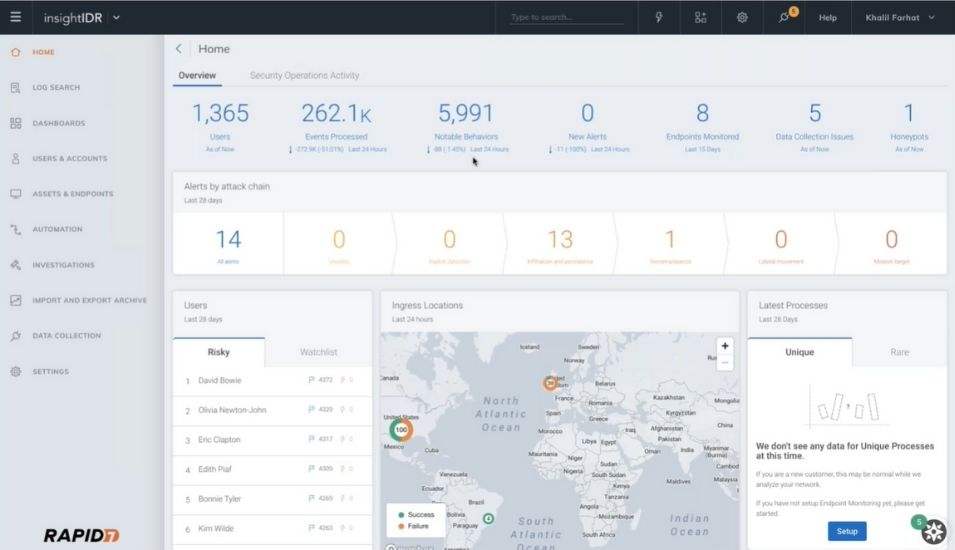Select the Watchlist tab in Users
The image size is (955, 550).
[x=318, y=352]
